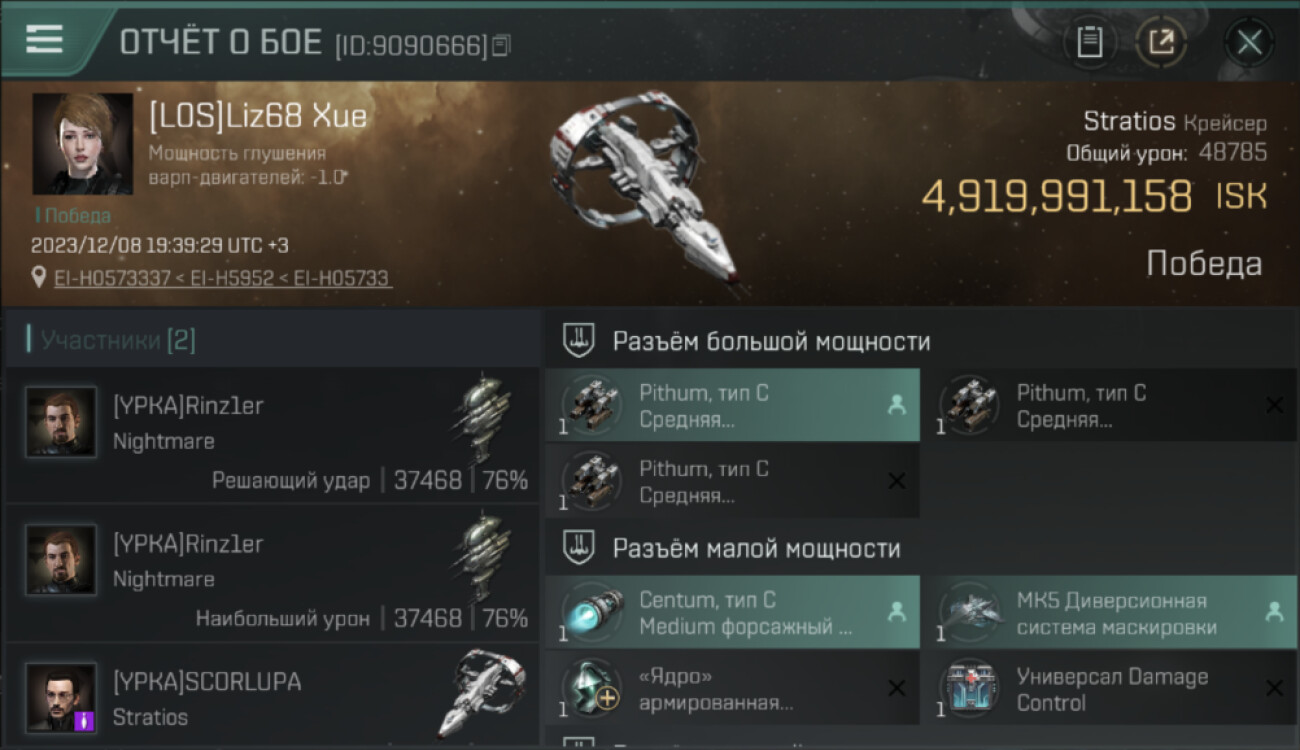
Task: Open the clipboard report icon
Action: [1090, 42]
